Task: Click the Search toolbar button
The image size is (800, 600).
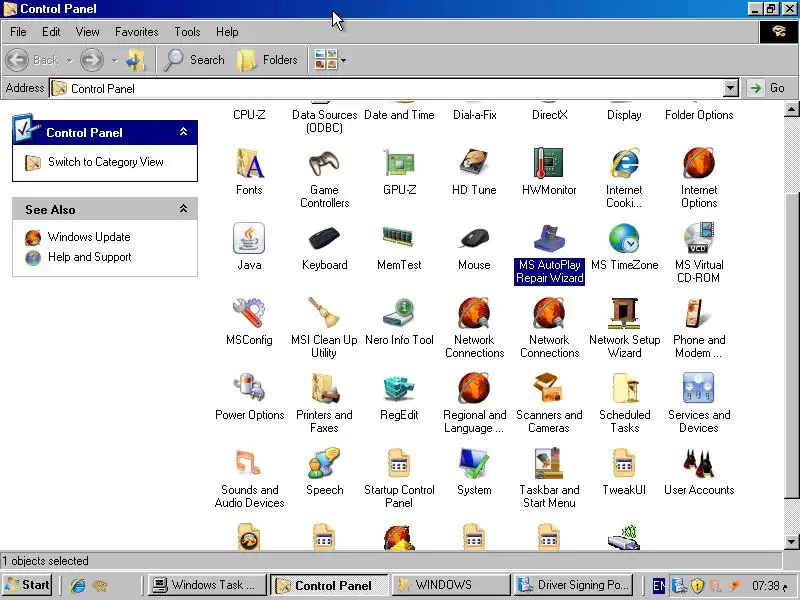Action: point(194,60)
